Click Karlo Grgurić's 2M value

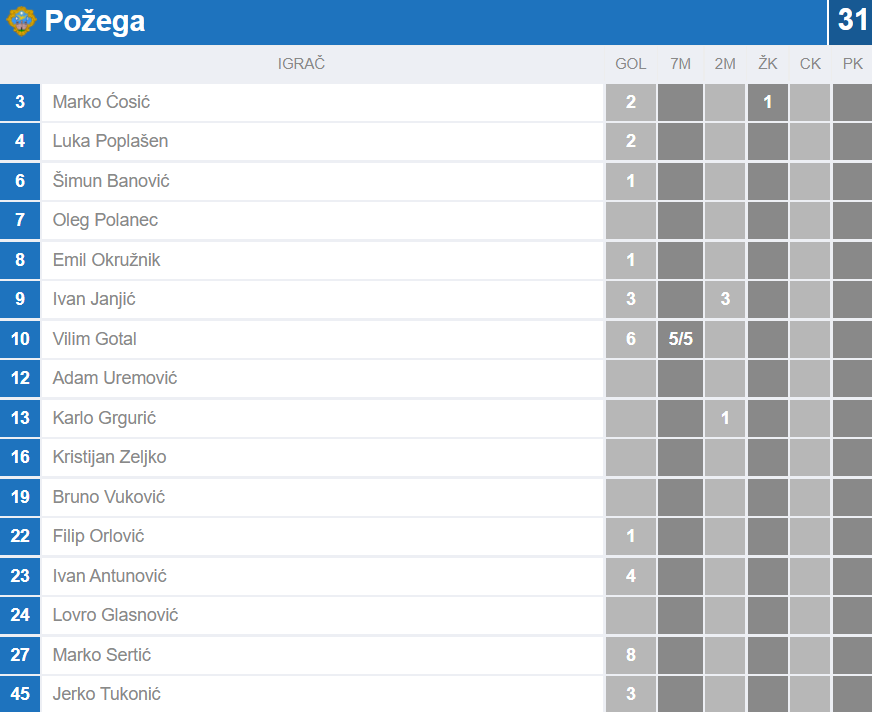pos(725,418)
